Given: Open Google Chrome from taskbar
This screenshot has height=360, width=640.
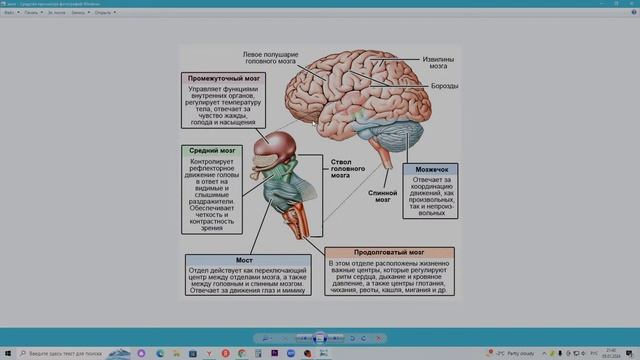Looking at the screenshot, I should (x=242, y=353).
